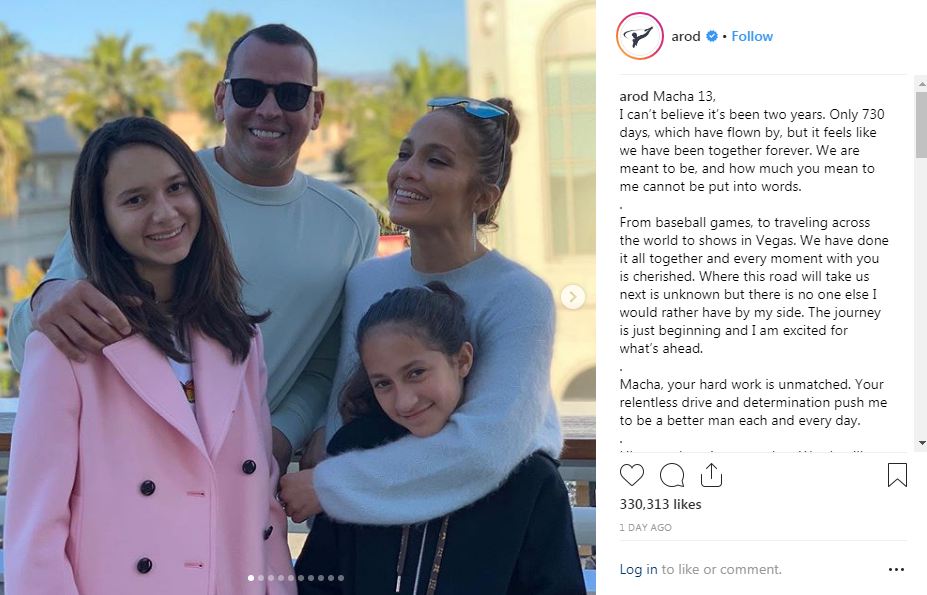Open the 1 DAY AGO timestamp

(x=646, y=528)
